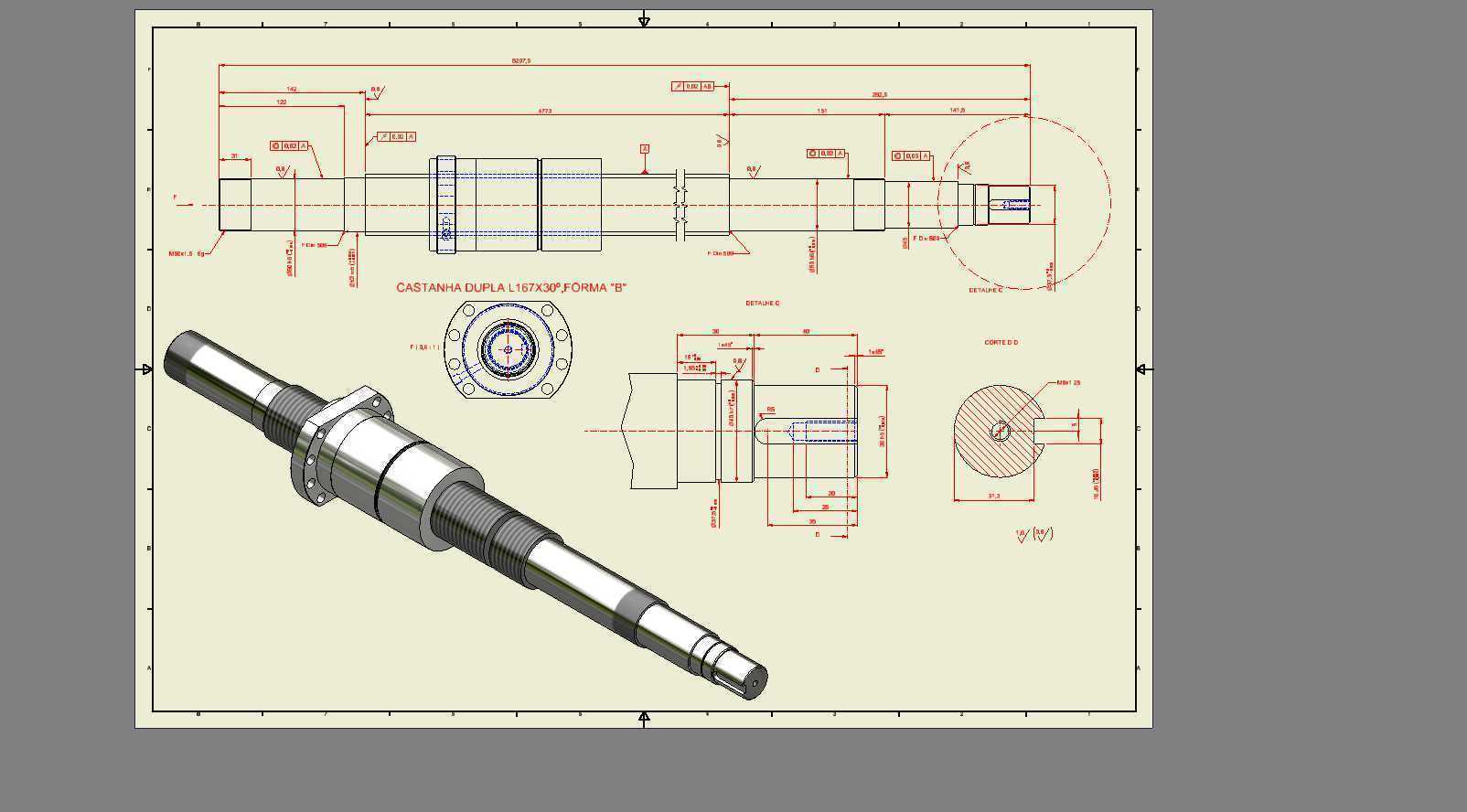Click the hatched cross-section circle

(998, 430)
